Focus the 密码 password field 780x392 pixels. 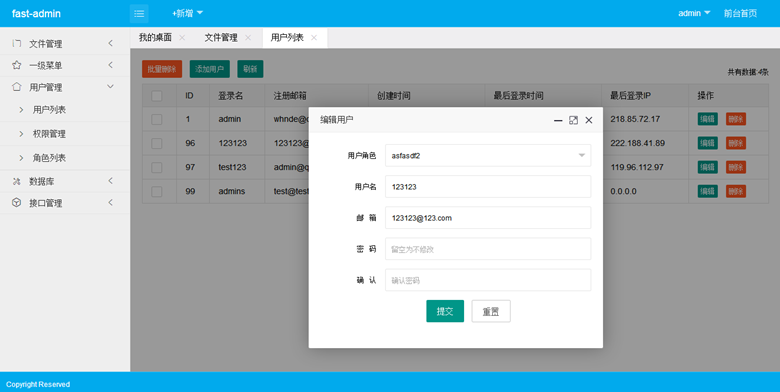pyautogui.click(x=488, y=249)
